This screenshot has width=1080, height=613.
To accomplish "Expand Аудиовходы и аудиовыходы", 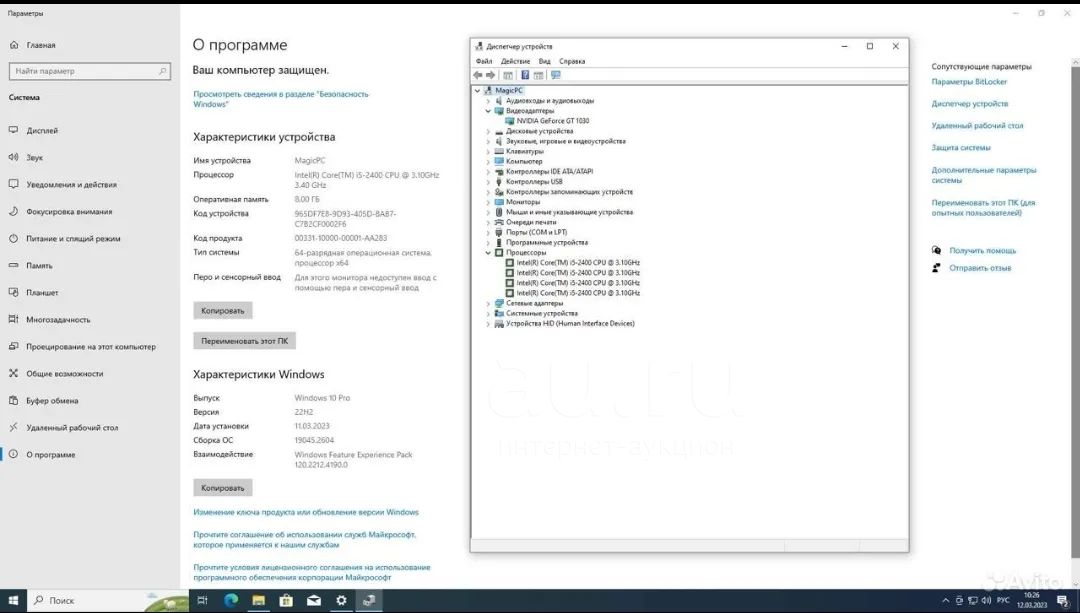I will pos(488,101).
